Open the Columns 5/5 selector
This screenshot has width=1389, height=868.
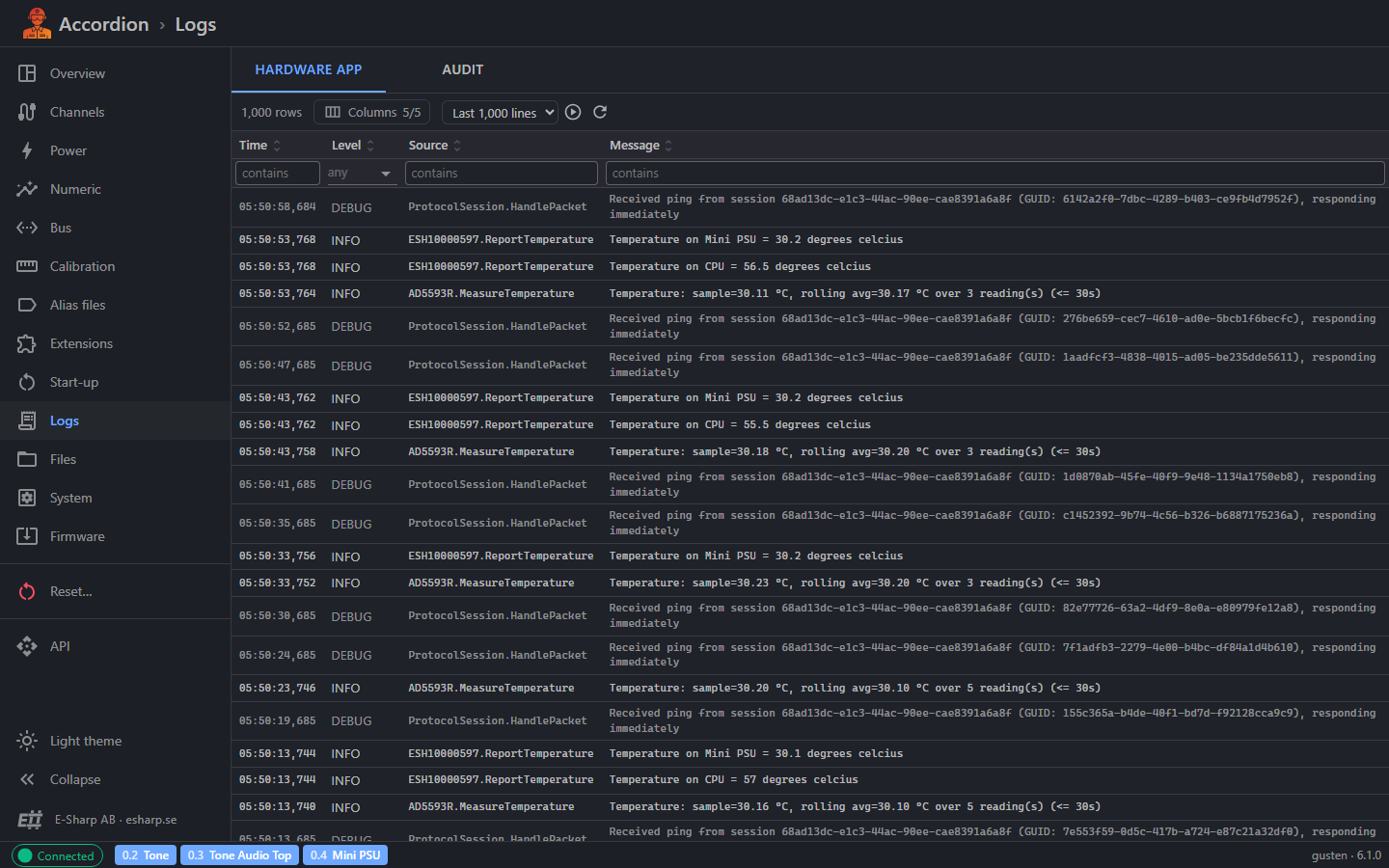[372, 112]
